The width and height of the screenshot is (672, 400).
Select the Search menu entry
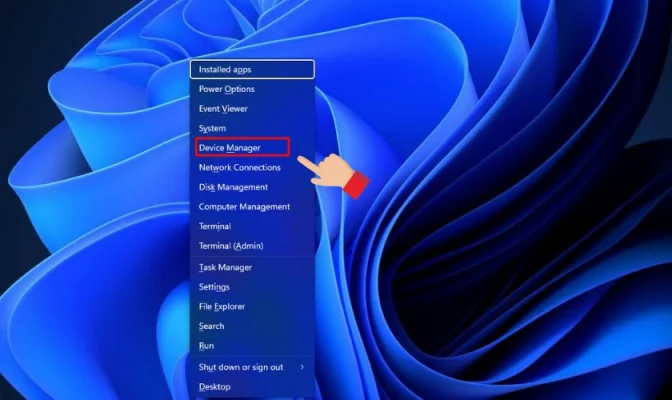[x=211, y=326]
